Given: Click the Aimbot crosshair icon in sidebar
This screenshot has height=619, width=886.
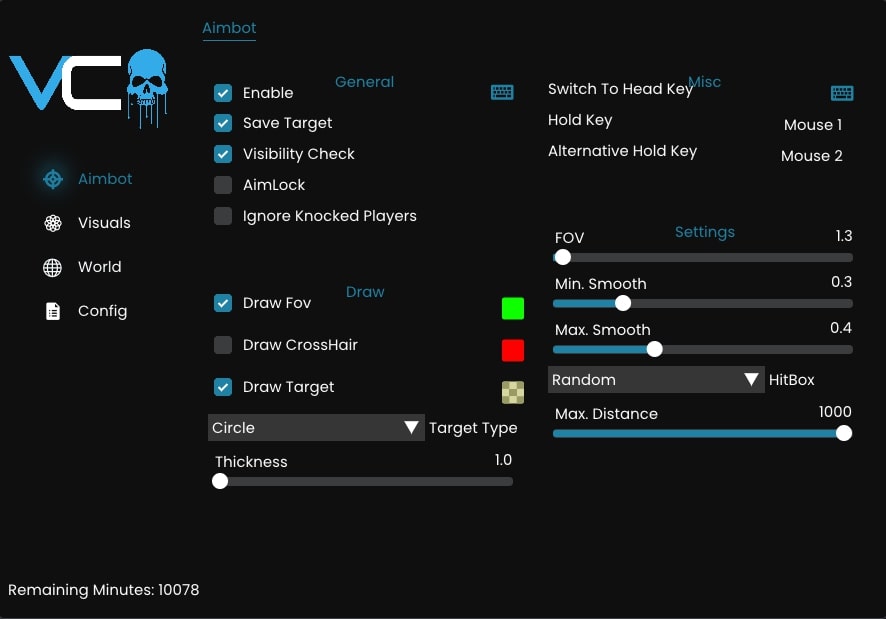Looking at the screenshot, I should point(53,179).
